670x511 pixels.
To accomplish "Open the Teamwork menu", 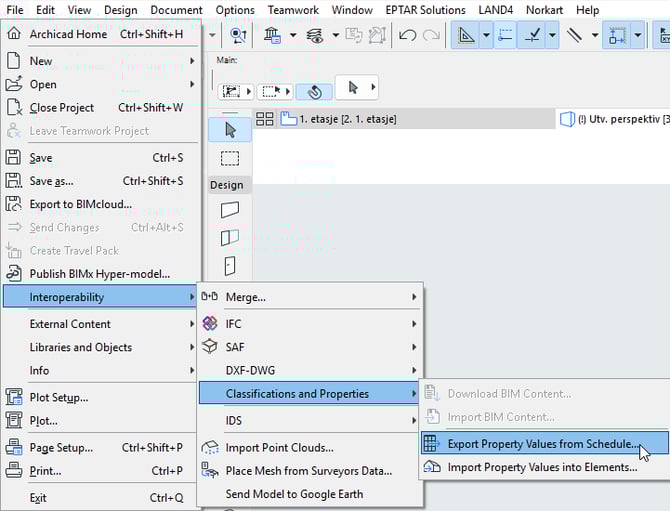I will [x=293, y=9].
